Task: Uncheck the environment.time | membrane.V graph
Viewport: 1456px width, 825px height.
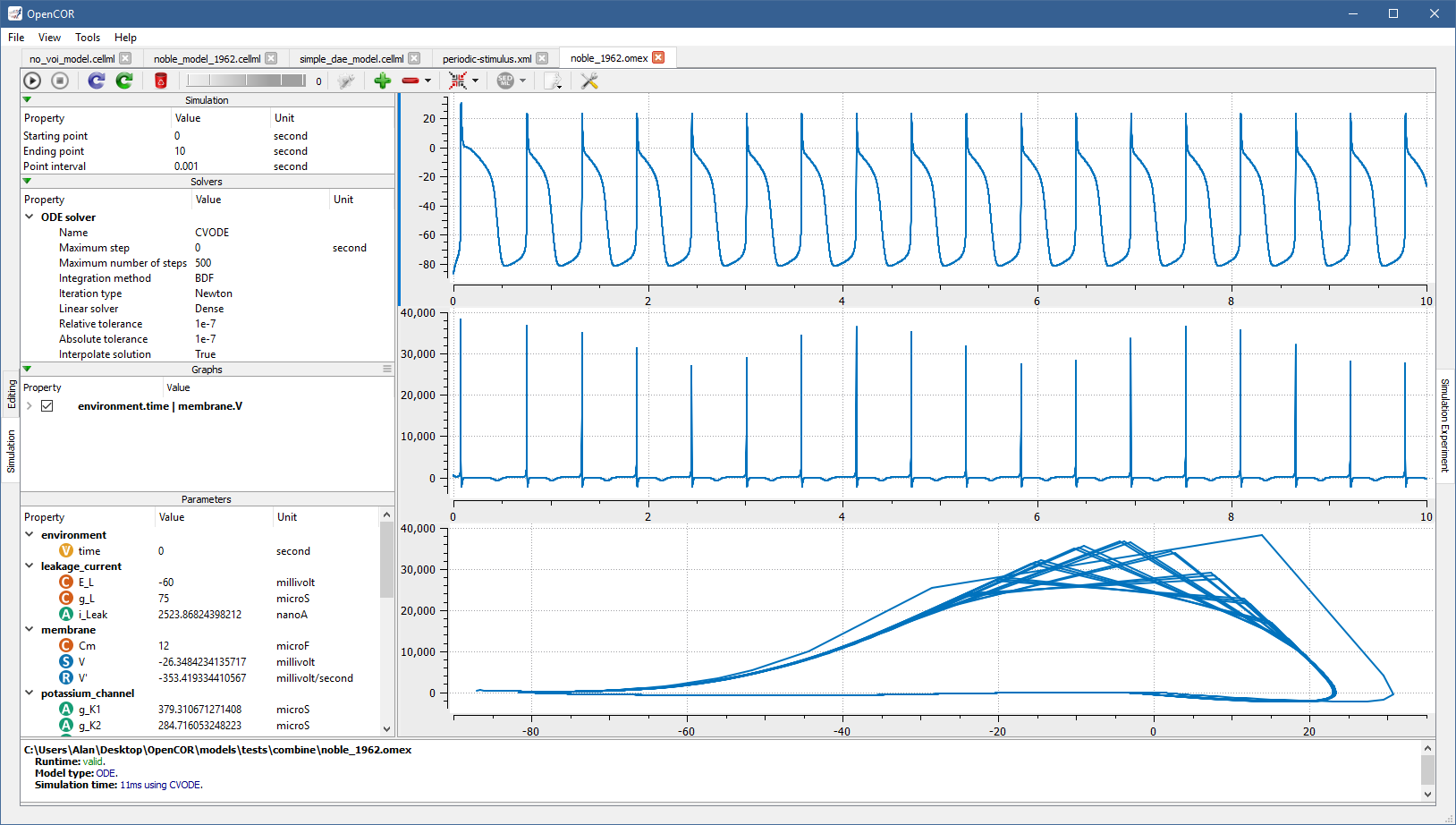Action: (x=47, y=406)
